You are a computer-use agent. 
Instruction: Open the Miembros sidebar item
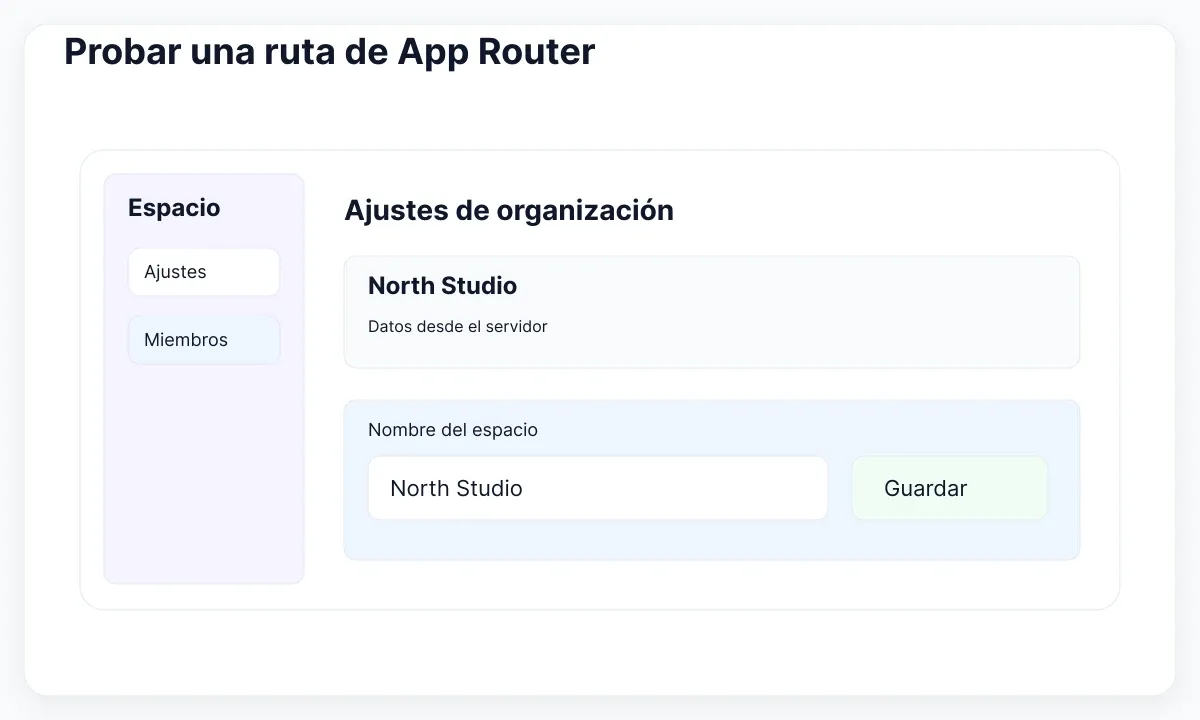[204, 340]
